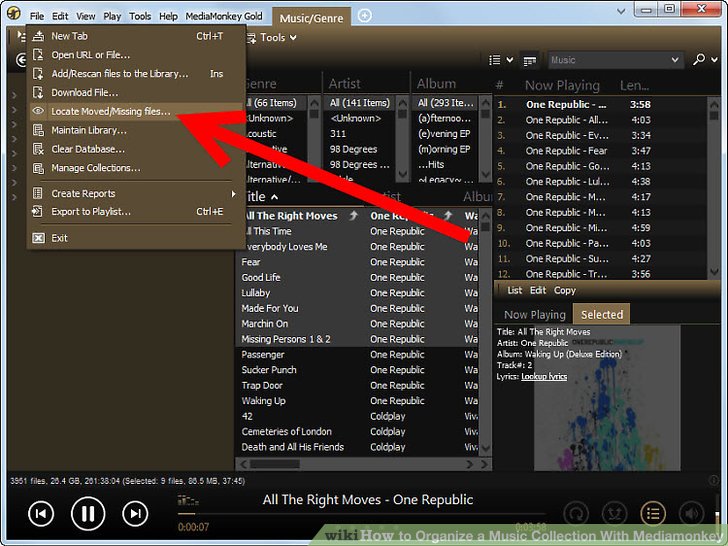Image resolution: width=728 pixels, height=546 pixels.
Task: Open the Help menu
Action: click(x=168, y=16)
